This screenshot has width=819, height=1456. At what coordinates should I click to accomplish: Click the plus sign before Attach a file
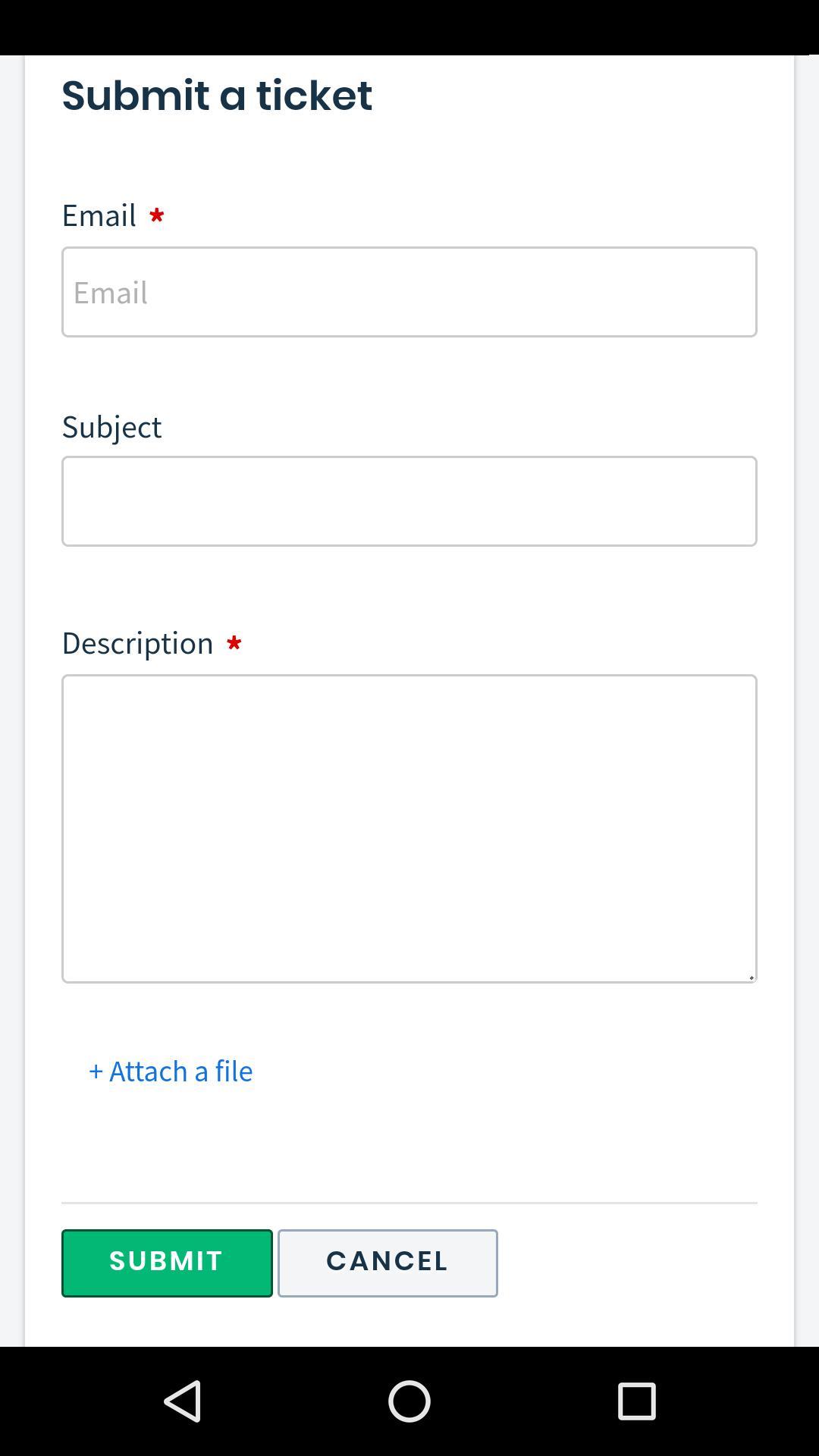[x=96, y=1072]
